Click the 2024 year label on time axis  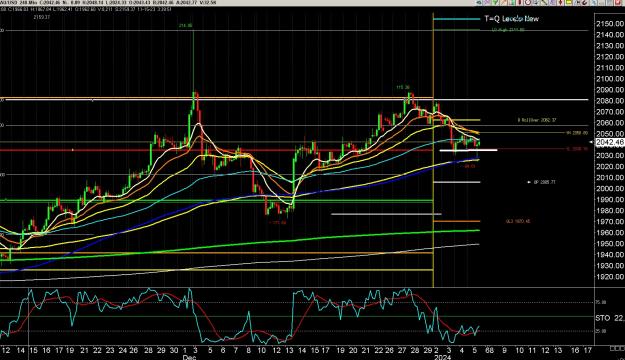point(442,357)
